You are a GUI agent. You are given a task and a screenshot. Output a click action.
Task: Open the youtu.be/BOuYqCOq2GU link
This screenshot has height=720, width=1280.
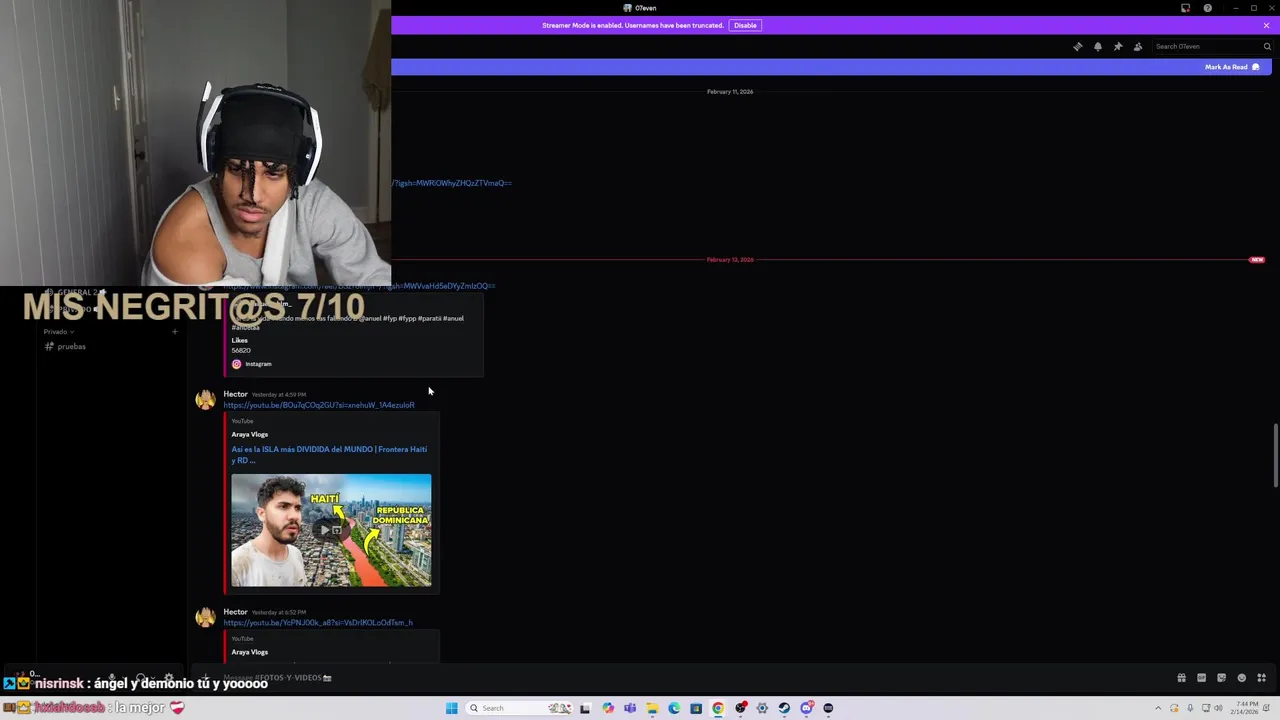click(x=319, y=405)
